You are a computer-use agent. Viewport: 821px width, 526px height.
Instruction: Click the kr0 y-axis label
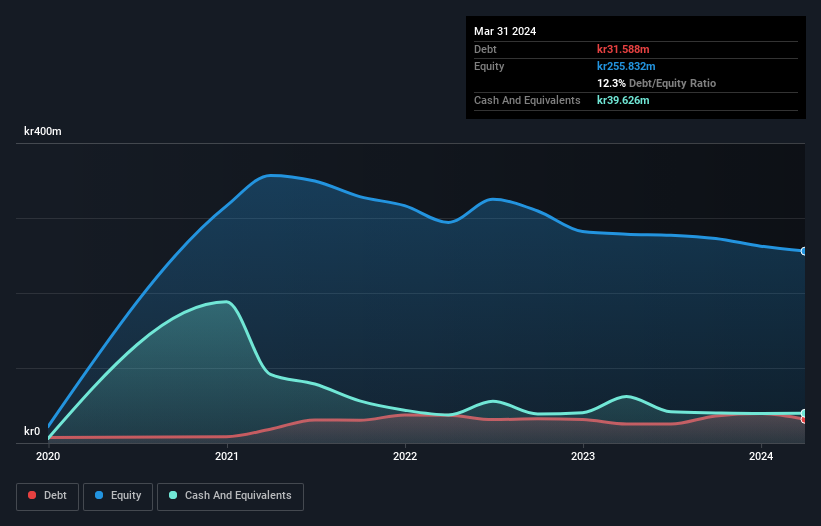click(x=32, y=431)
